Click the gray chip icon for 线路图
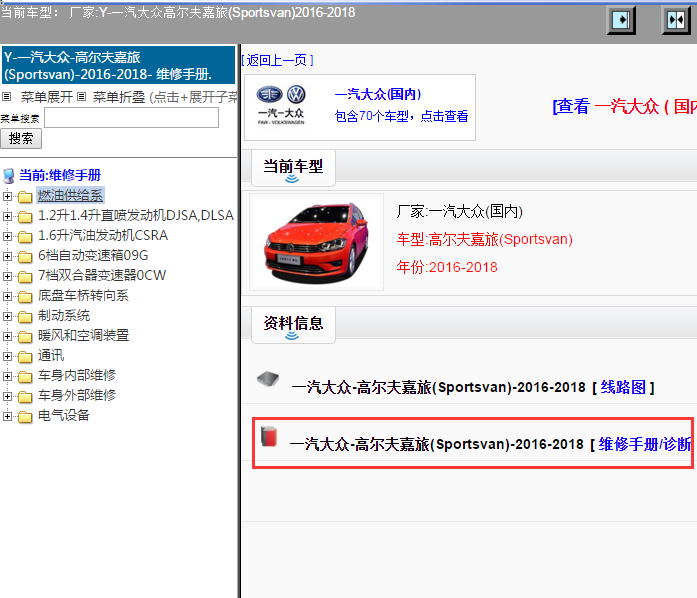 268,379
